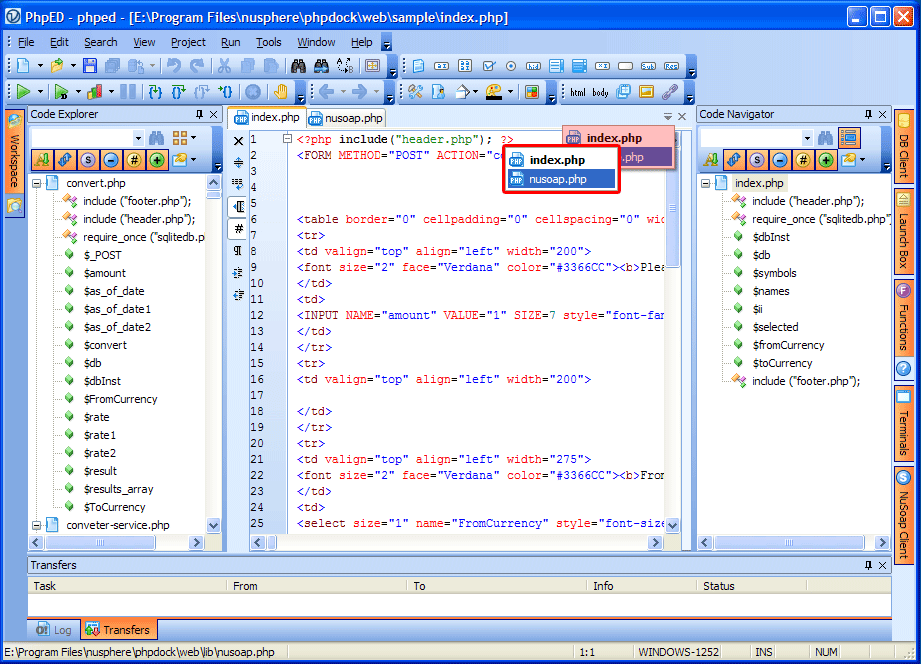Switch to the nusoap.php editor tab

coord(345,117)
